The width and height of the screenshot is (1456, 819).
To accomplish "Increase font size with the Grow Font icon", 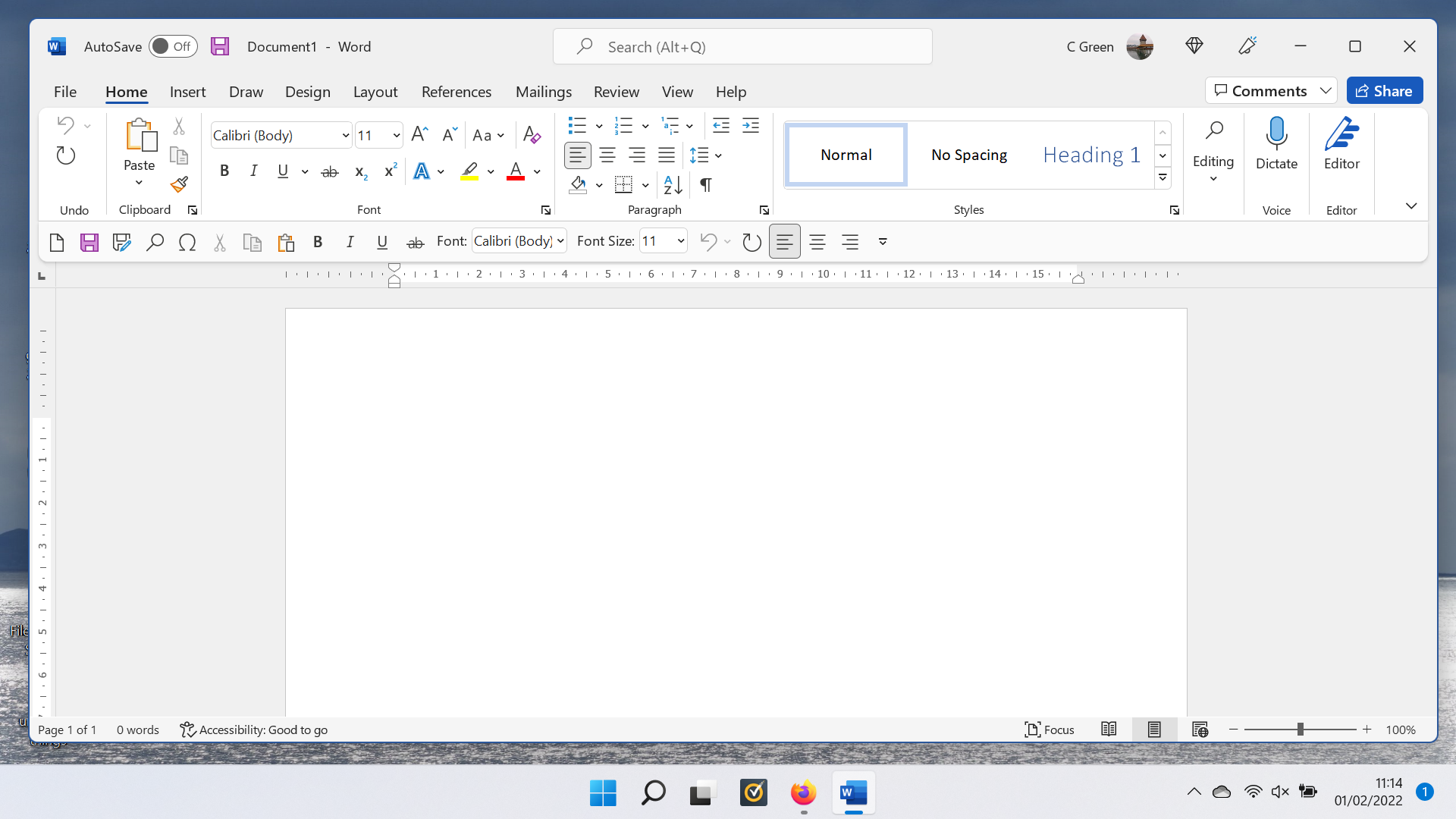I will pyautogui.click(x=419, y=135).
